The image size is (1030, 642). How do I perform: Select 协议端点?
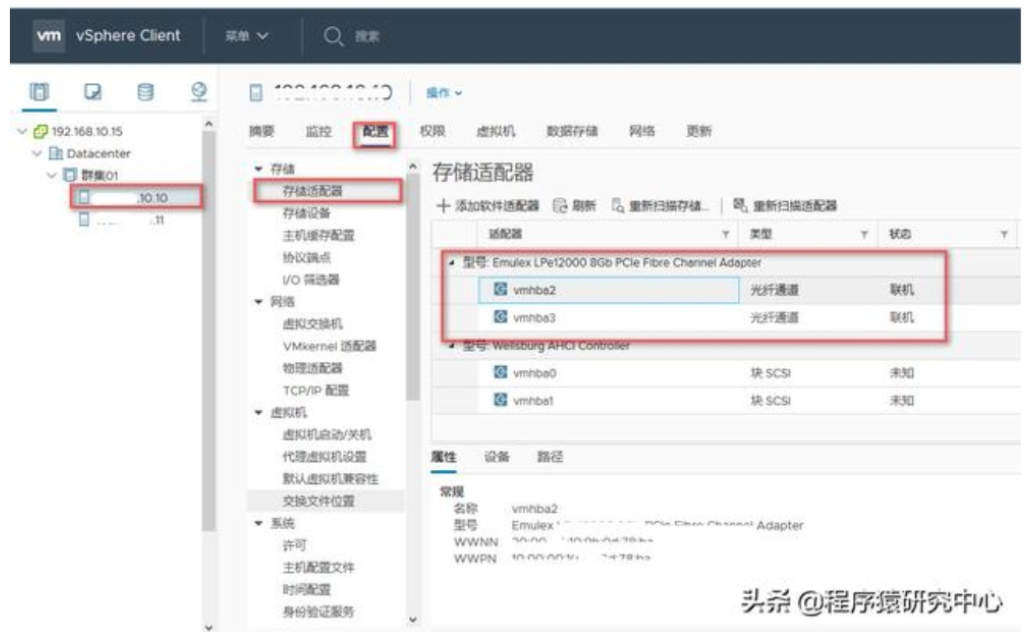306,257
